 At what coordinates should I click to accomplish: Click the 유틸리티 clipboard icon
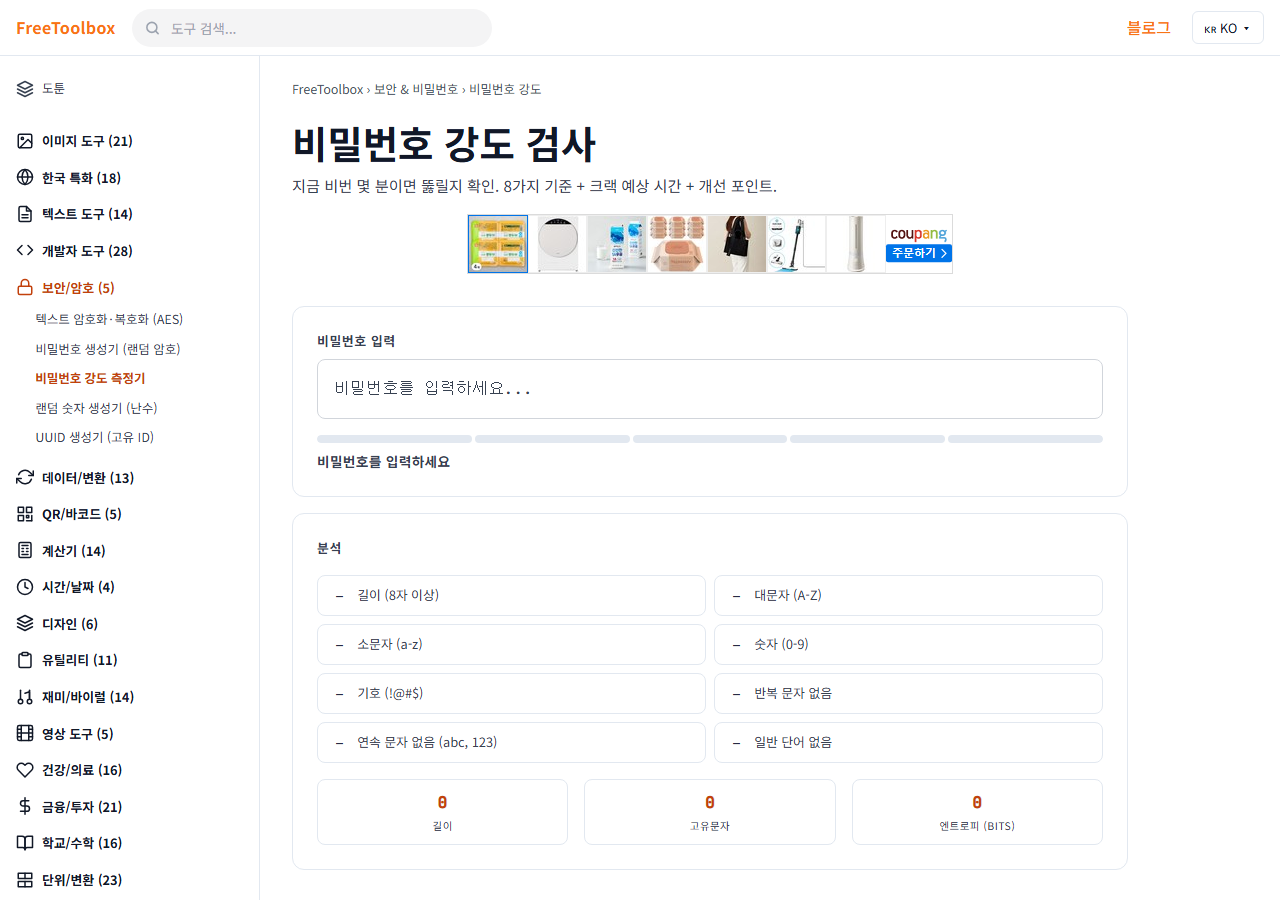pos(25,660)
